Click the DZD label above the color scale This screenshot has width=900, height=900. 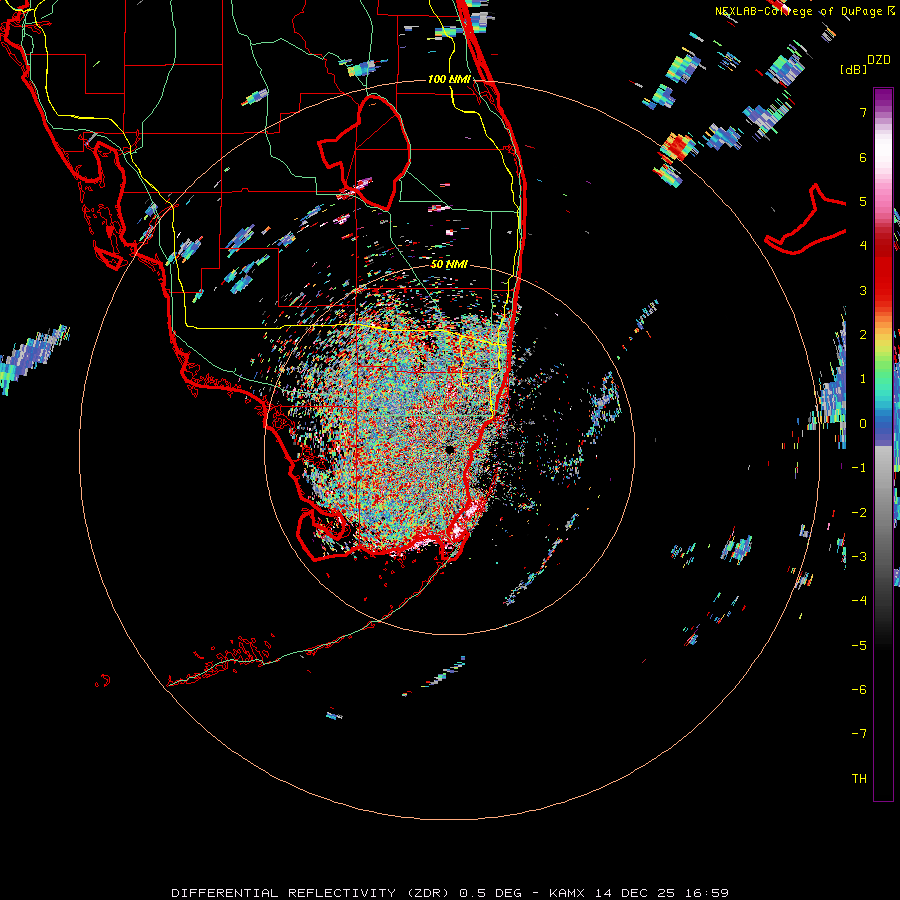pos(879,60)
